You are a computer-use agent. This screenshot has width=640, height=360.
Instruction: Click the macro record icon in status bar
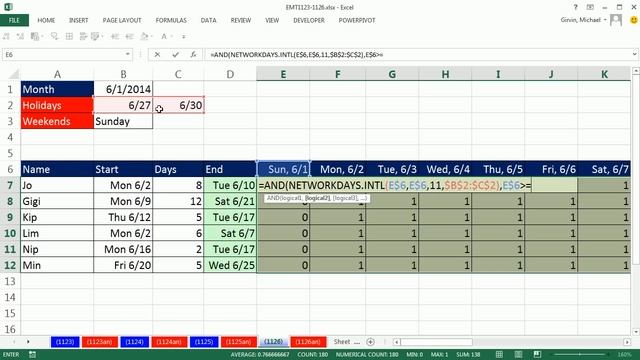(x=32, y=354)
